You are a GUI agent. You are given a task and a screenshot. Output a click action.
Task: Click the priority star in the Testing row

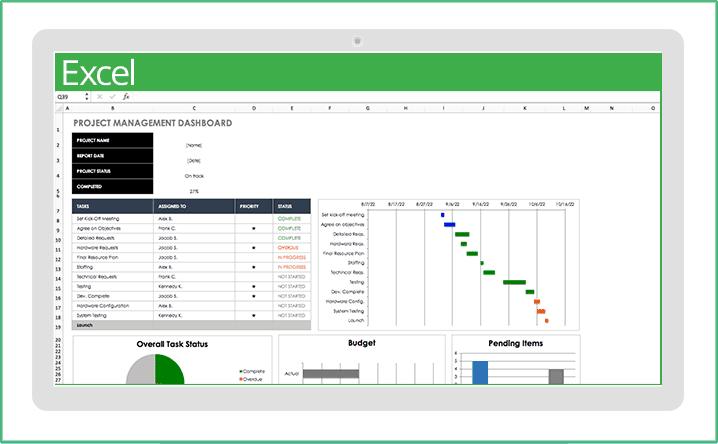coord(254,286)
